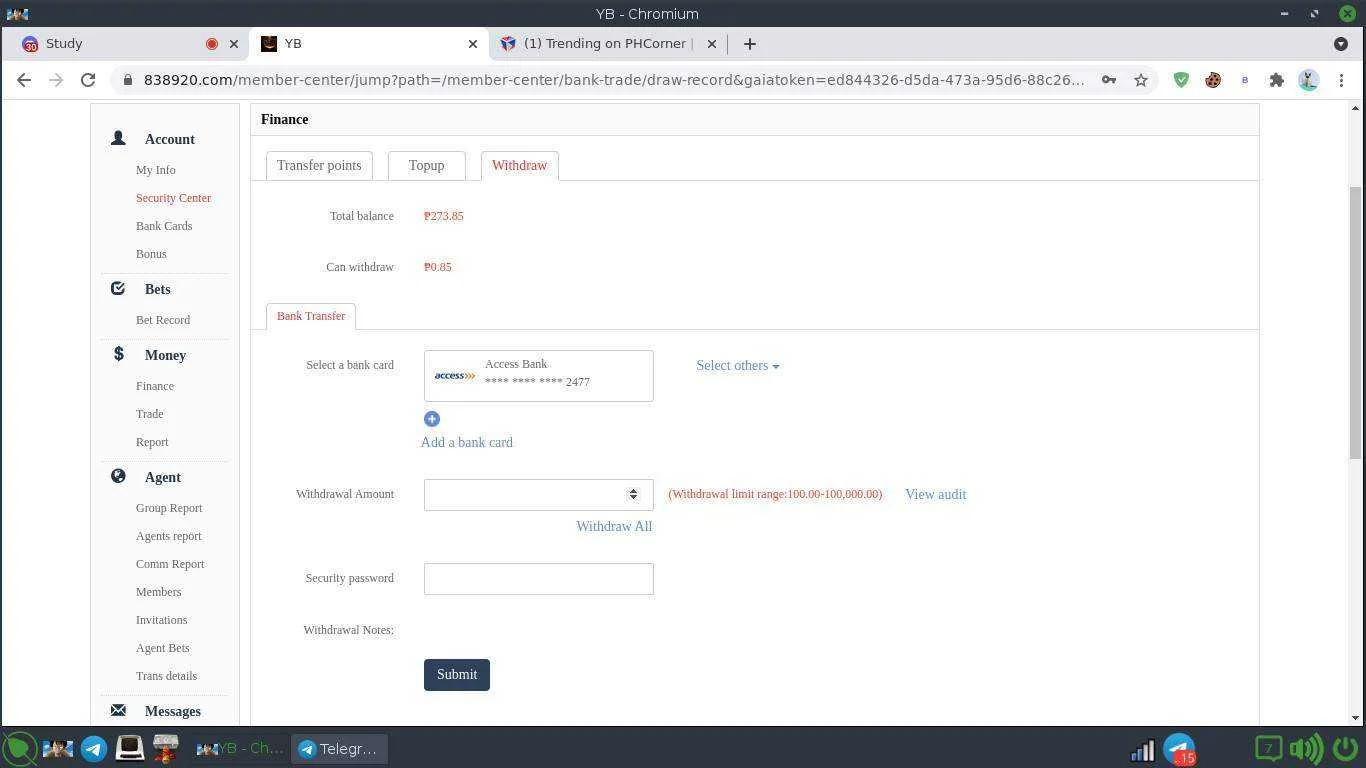Open the Transfer points tab
Screen dimensions: 1366x768
(319, 166)
